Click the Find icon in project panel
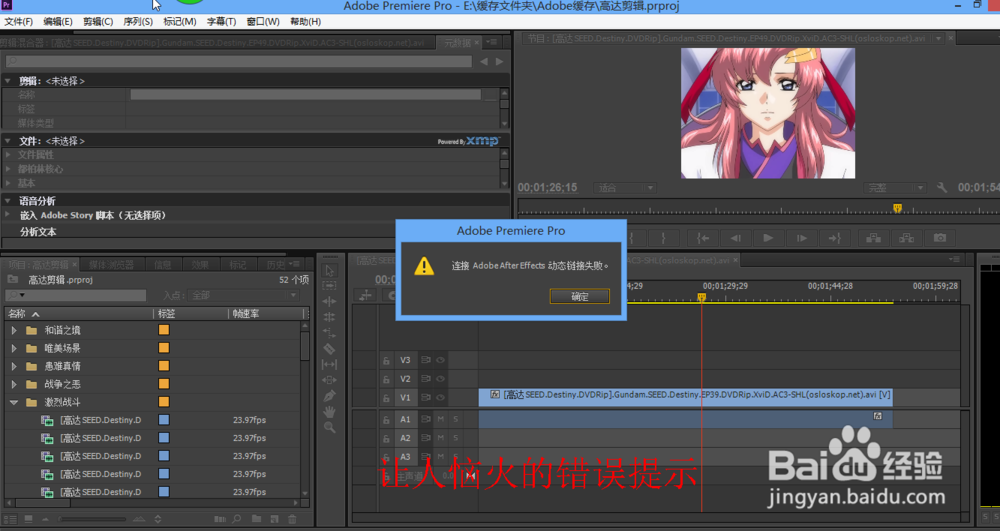This screenshot has height=531, width=1000. (237, 519)
